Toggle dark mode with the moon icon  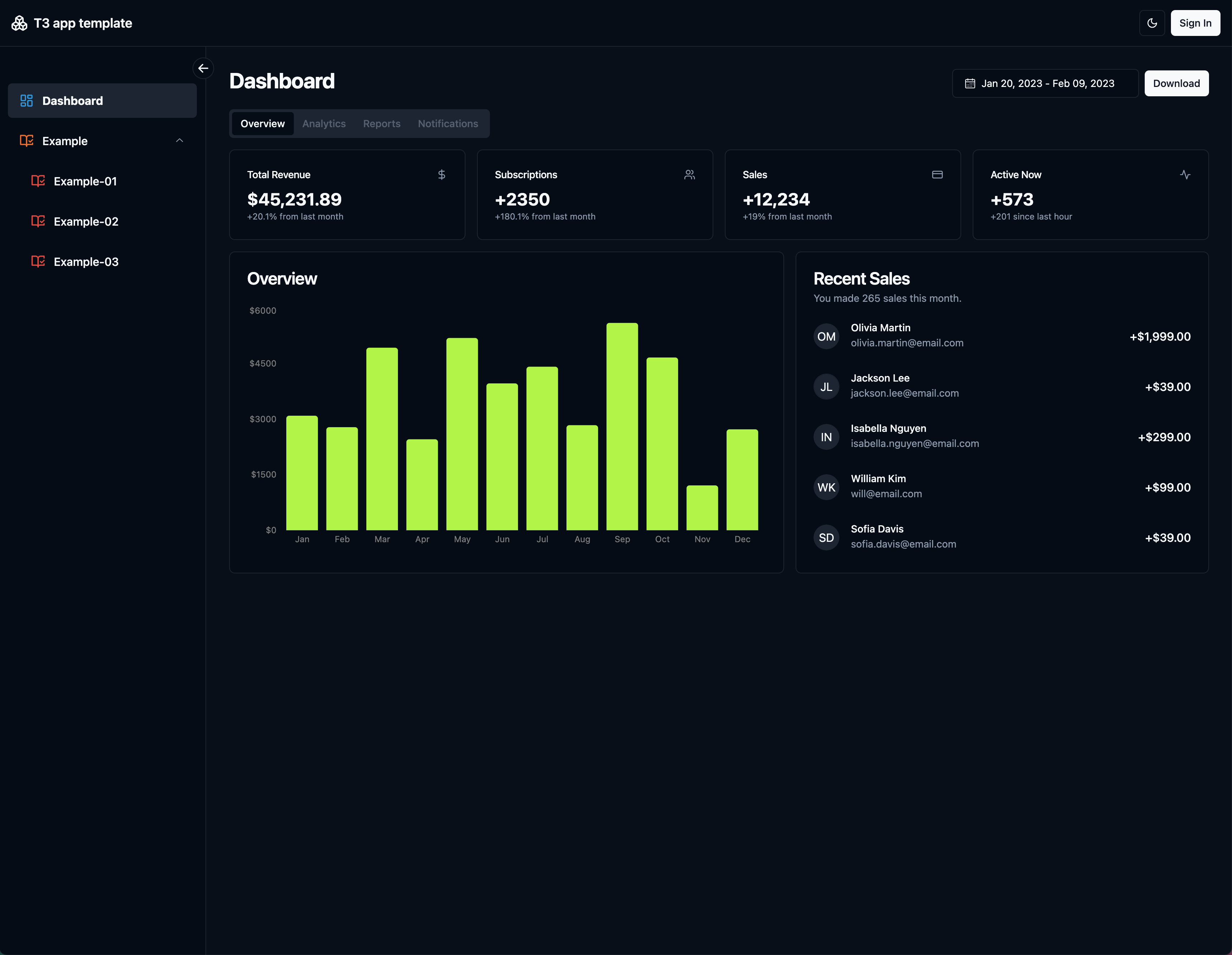coord(1152,23)
